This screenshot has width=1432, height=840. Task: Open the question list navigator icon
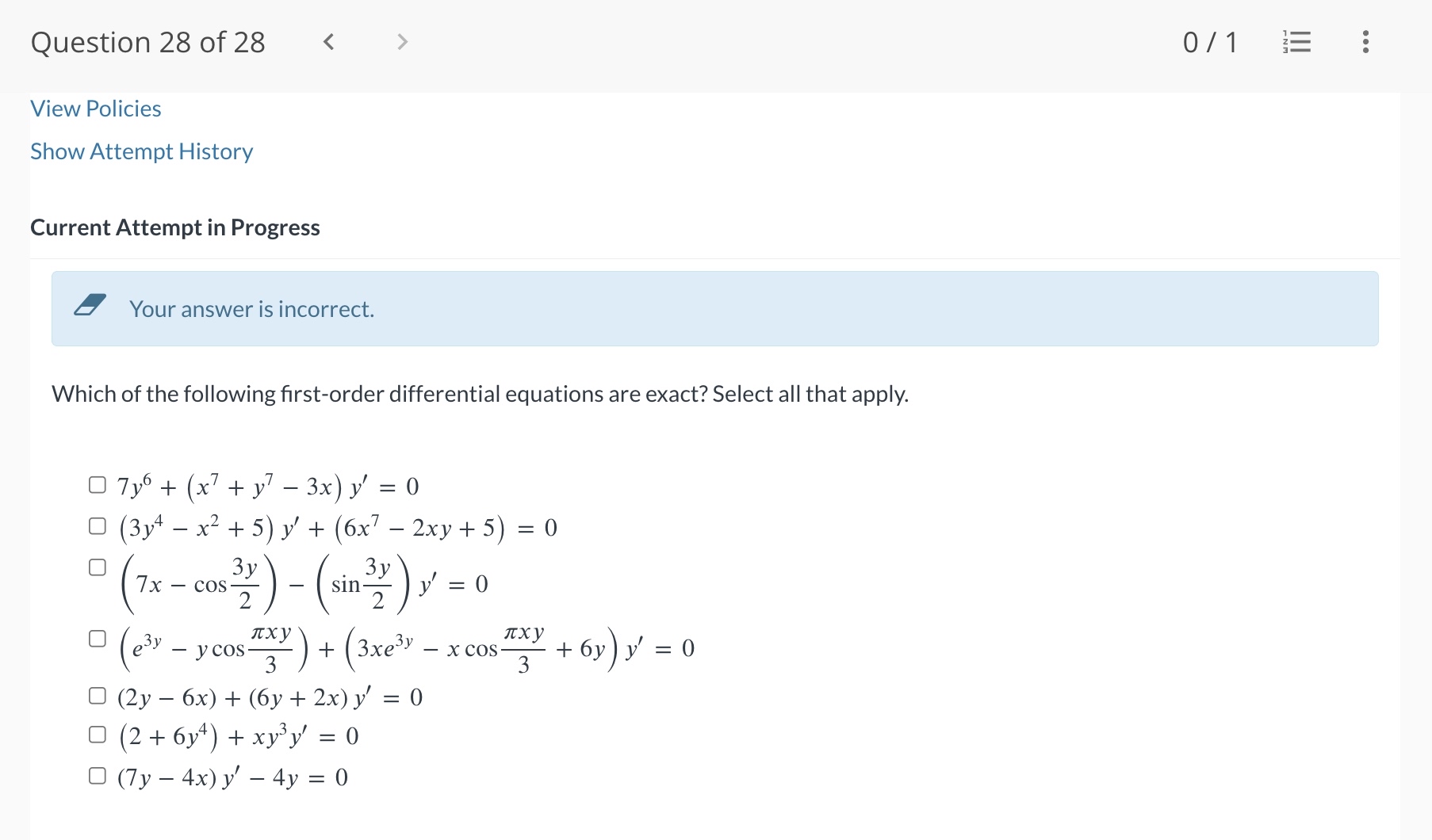[x=1297, y=42]
